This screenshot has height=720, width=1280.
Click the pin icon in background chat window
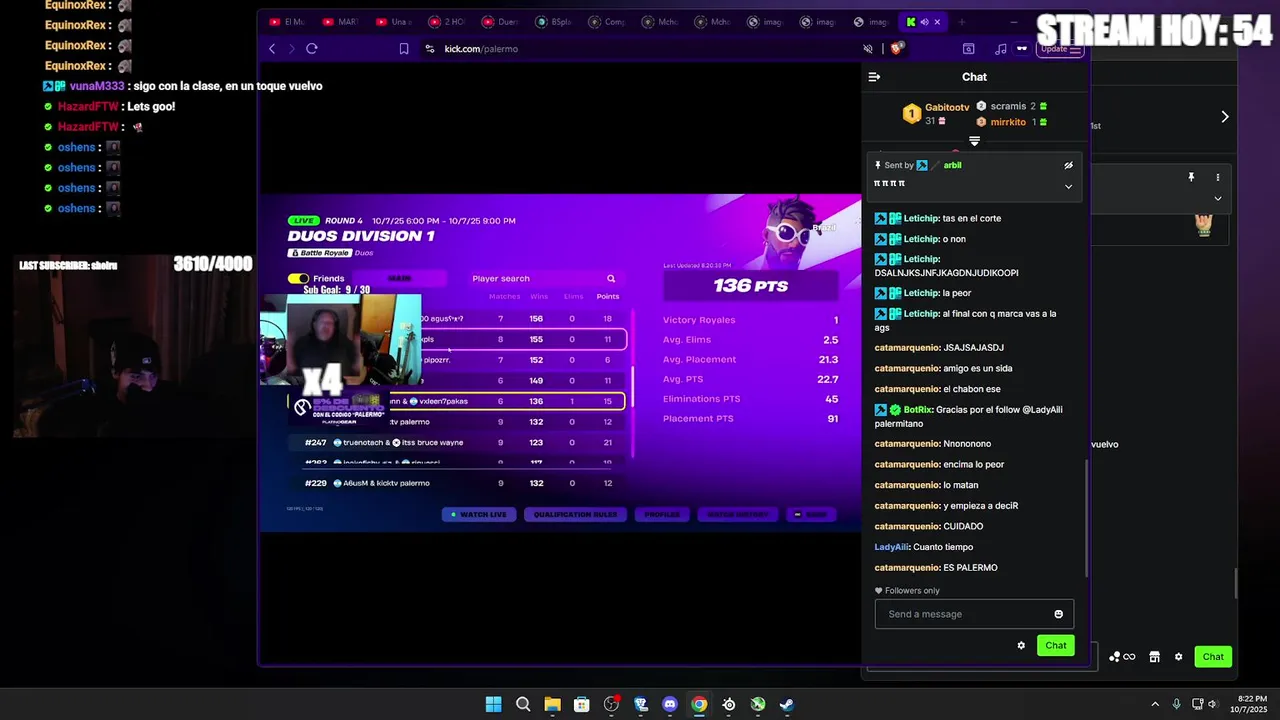1191,177
